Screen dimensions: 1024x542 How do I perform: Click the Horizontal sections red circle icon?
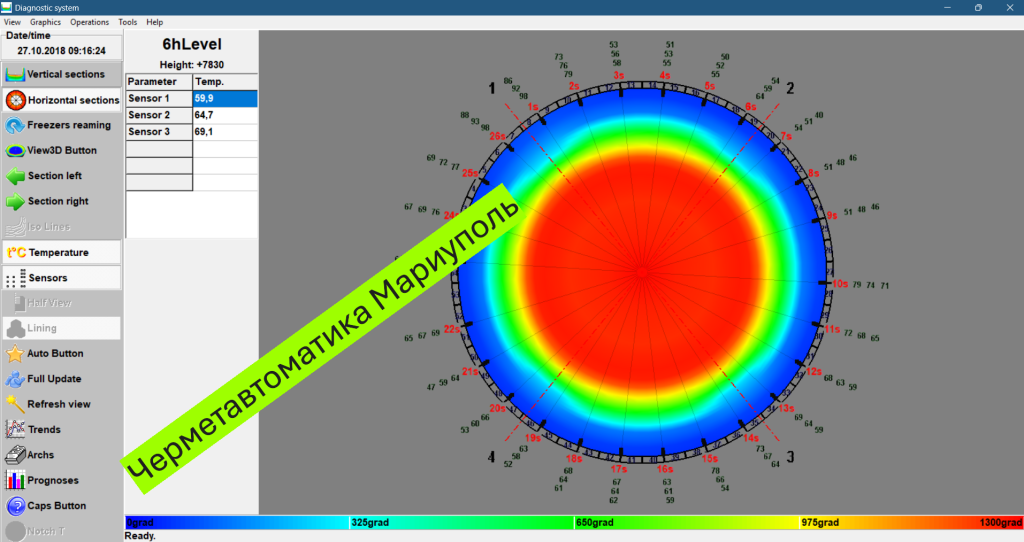[x=16, y=100]
